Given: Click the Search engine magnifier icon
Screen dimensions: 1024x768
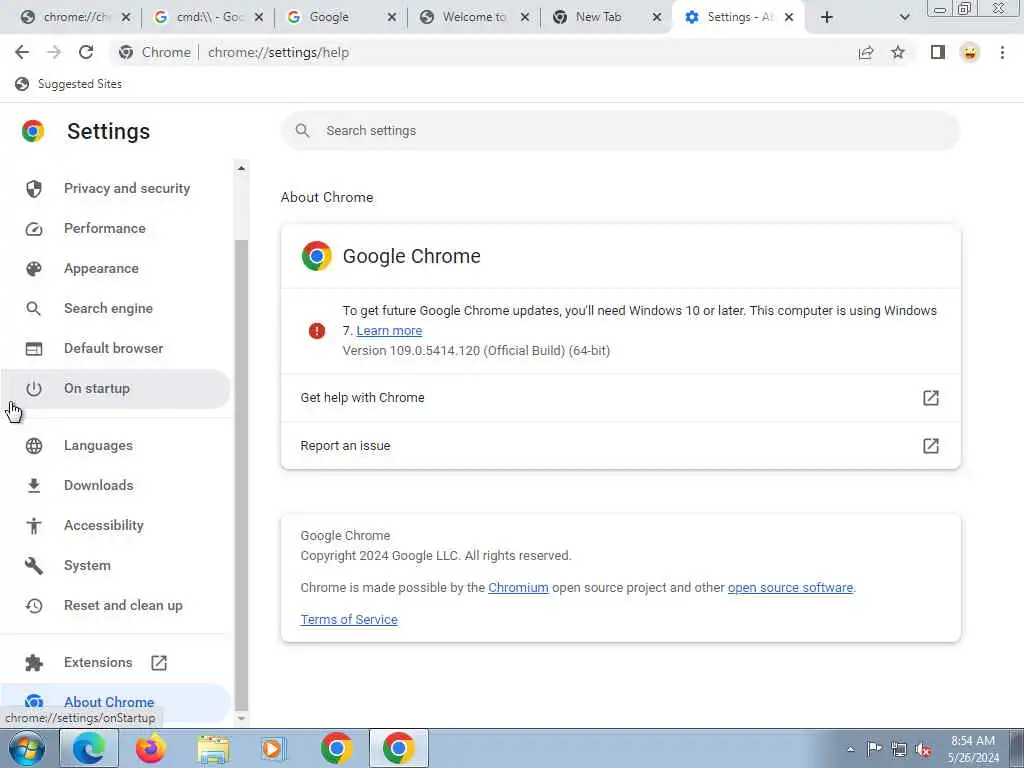Looking at the screenshot, I should pos(34,308).
